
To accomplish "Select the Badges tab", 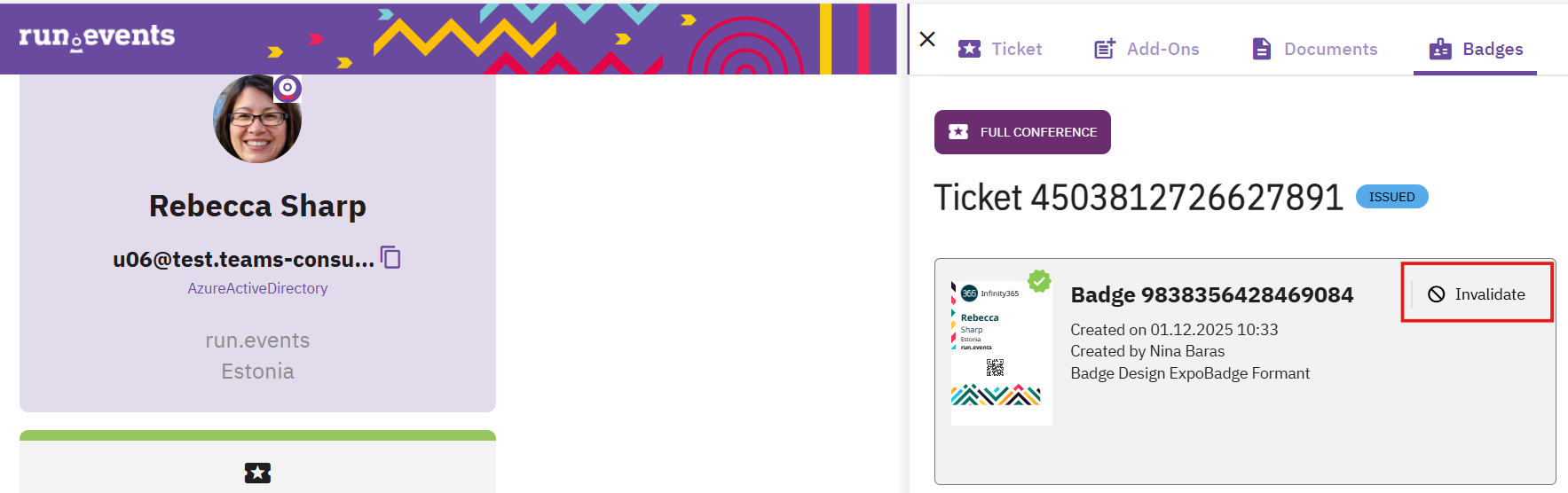I will point(1476,49).
